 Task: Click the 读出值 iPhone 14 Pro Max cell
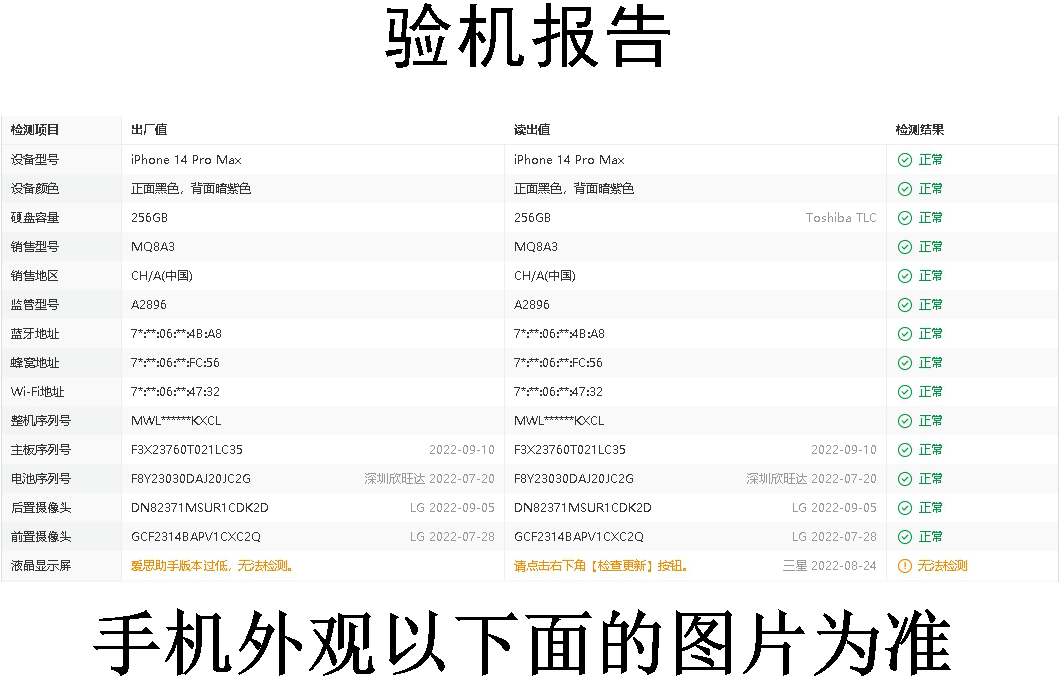point(569,160)
